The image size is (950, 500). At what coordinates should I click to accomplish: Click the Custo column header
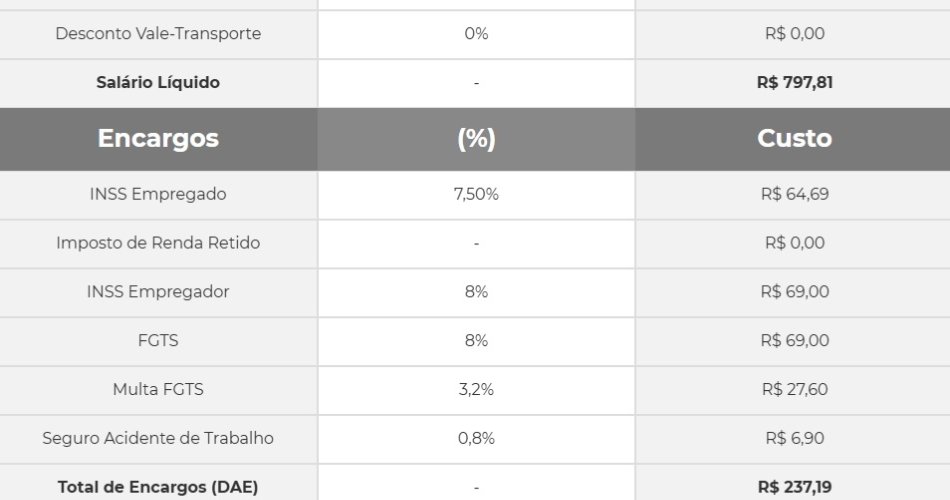pos(794,139)
